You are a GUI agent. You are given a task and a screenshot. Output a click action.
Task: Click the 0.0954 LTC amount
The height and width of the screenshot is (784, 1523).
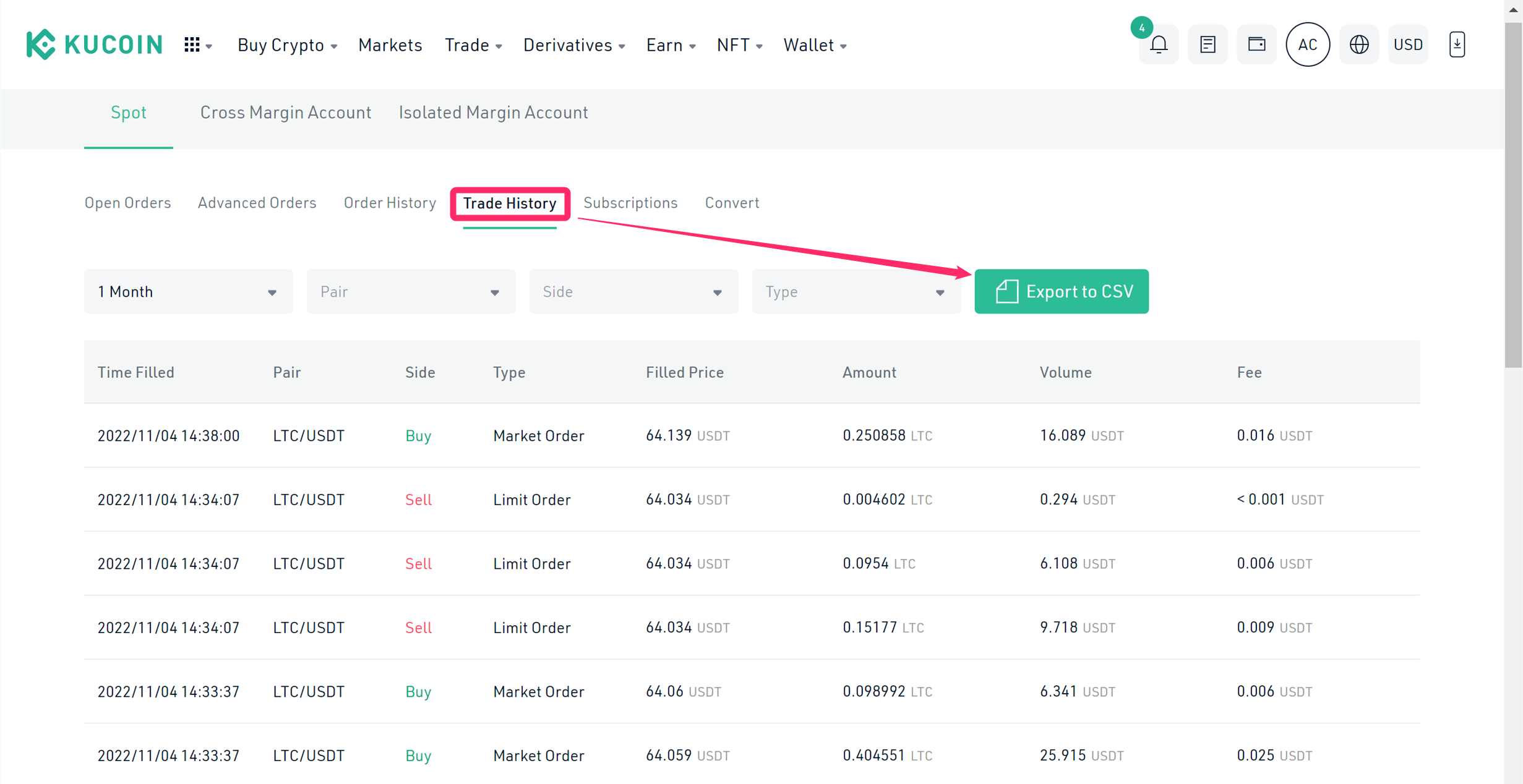pos(878,564)
